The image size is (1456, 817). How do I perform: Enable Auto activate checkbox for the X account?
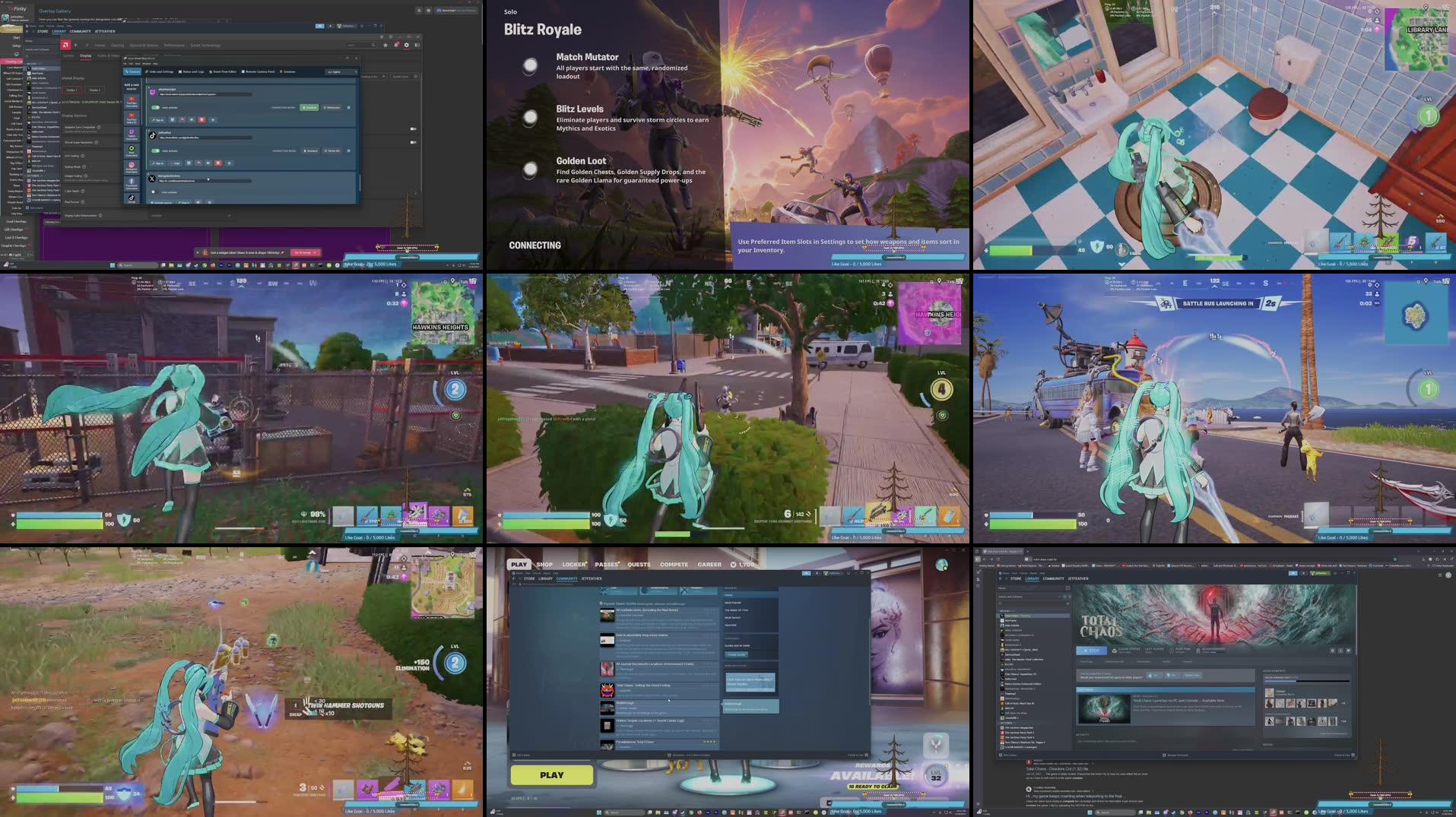pos(154,192)
